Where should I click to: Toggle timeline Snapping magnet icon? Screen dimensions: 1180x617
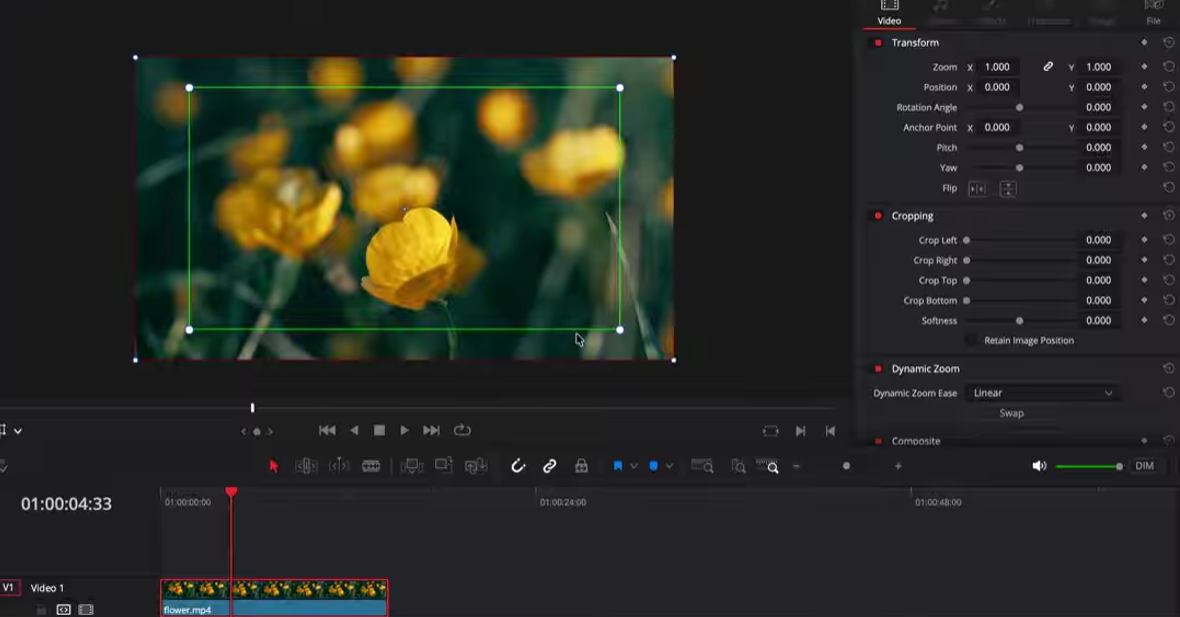click(x=518, y=466)
